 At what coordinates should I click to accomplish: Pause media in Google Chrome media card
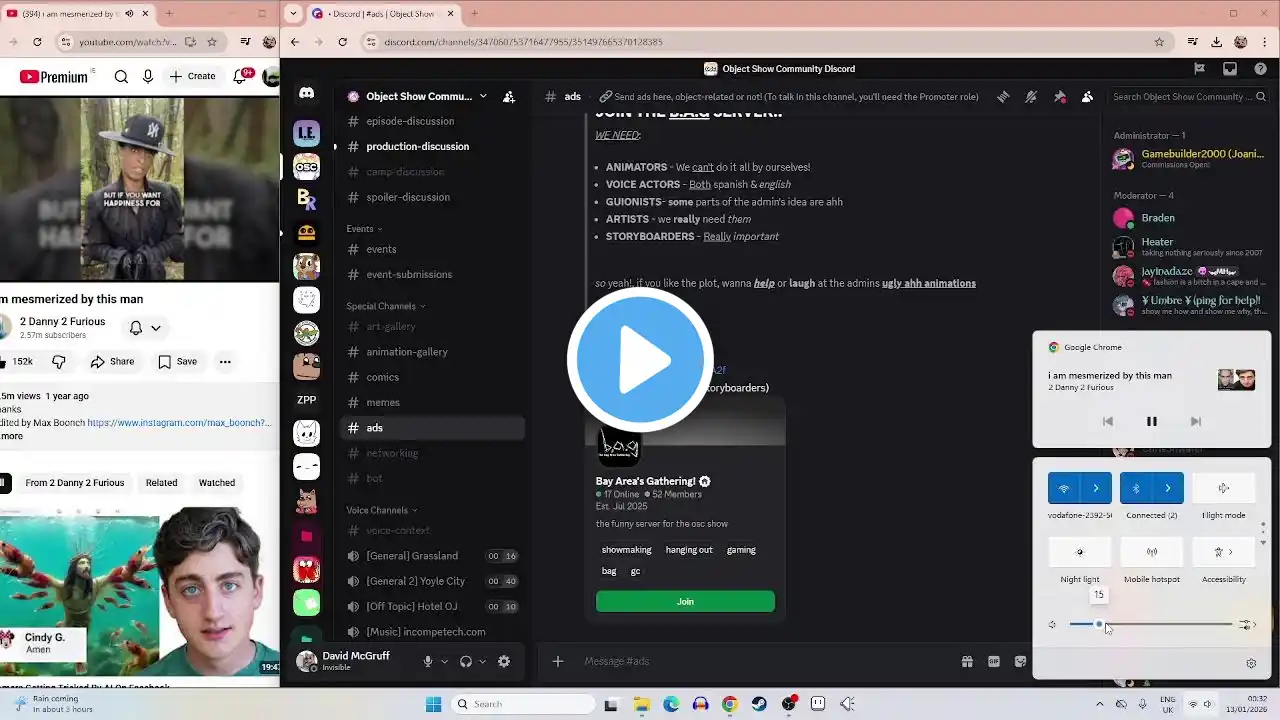point(1151,422)
